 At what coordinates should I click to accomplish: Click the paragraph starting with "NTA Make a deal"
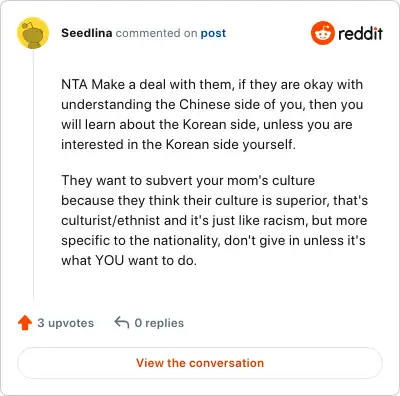[x=212, y=114]
